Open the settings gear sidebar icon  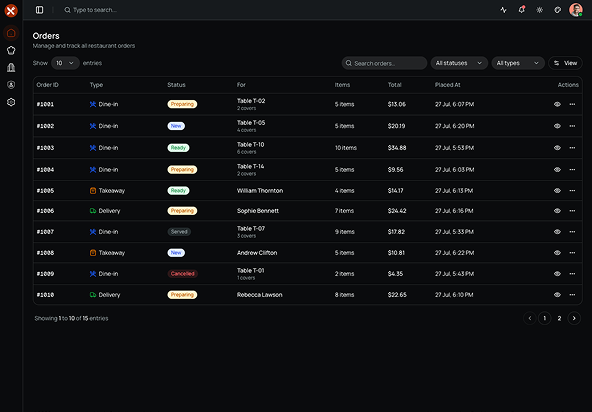[x=11, y=102]
